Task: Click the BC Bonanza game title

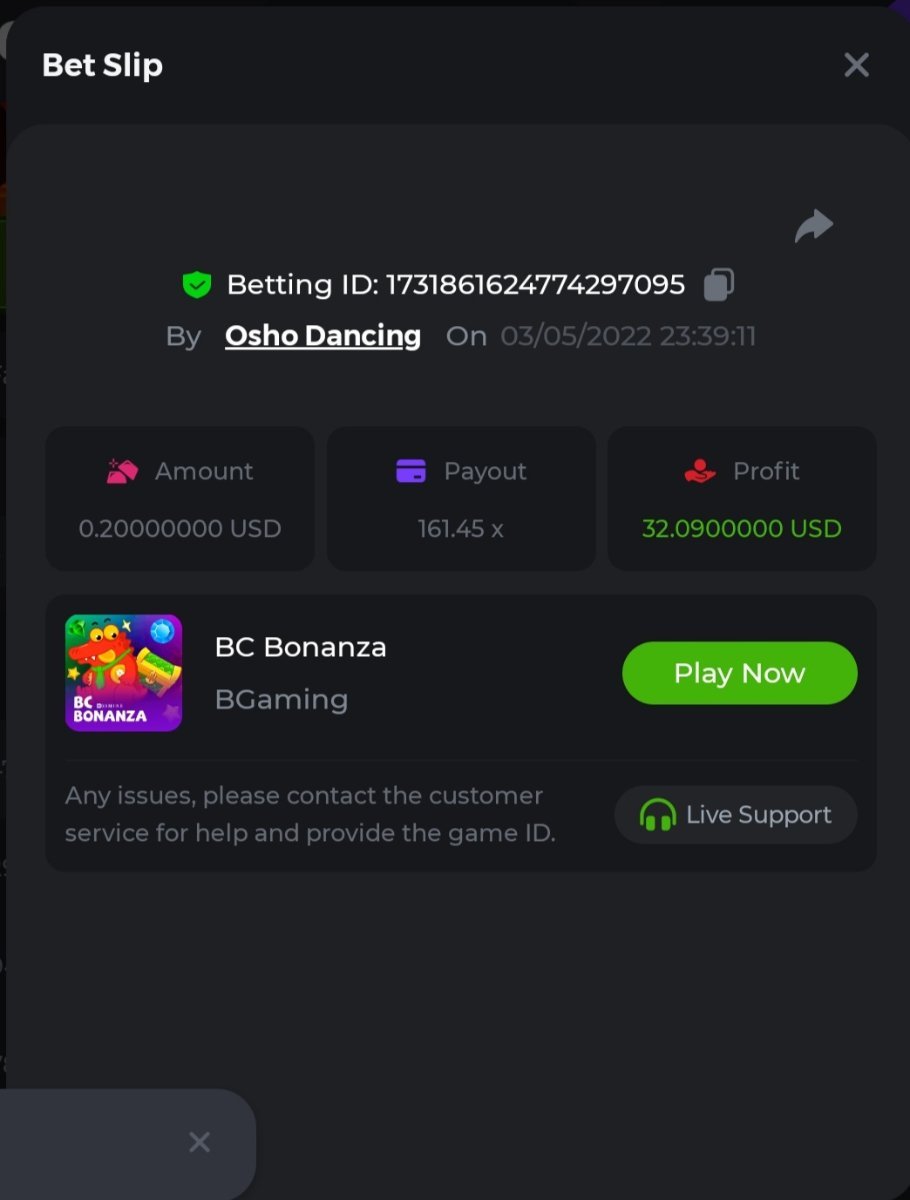Action: tap(300, 647)
